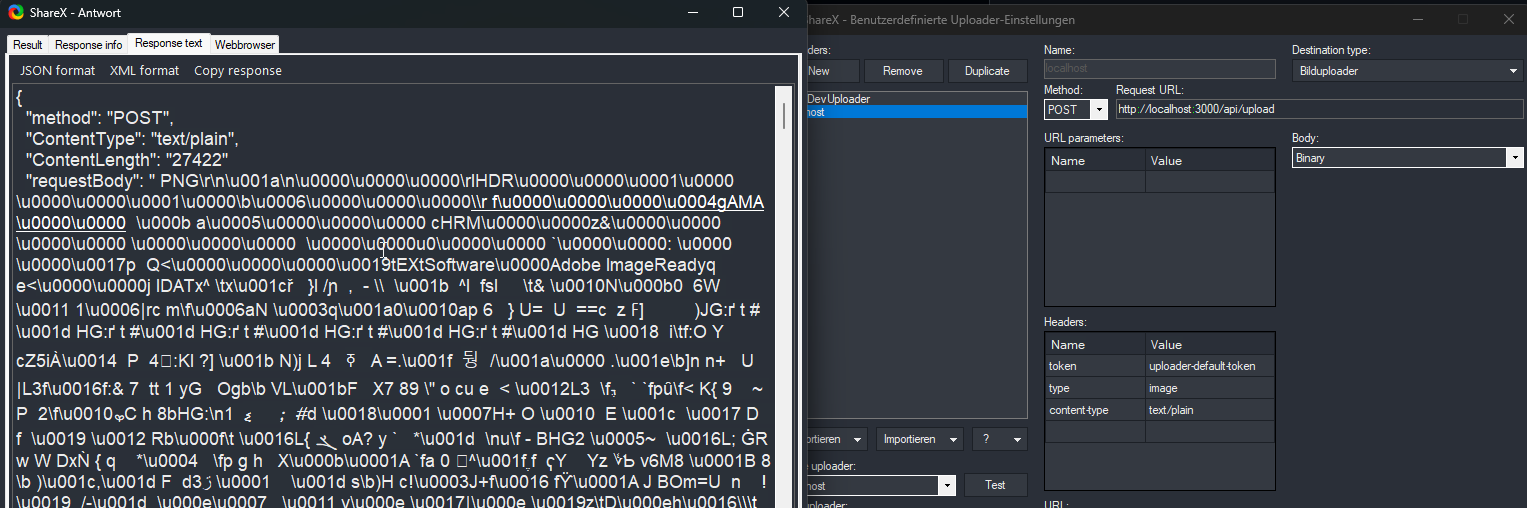Screen dimensions: 1527x508
Task: Apply JSON format to response
Action: [x=58, y=70]
